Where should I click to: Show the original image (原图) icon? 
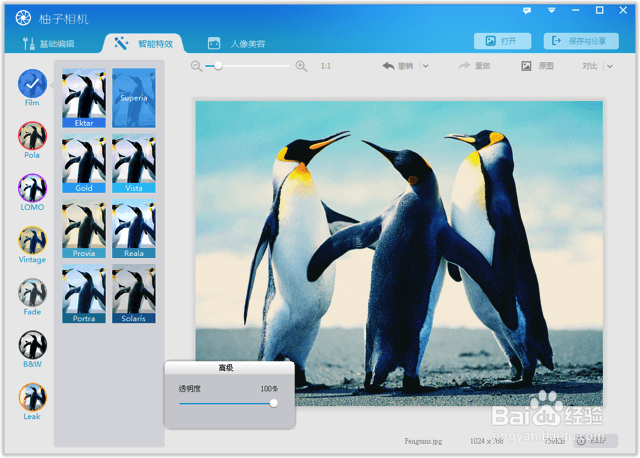[x=526, y=66]
